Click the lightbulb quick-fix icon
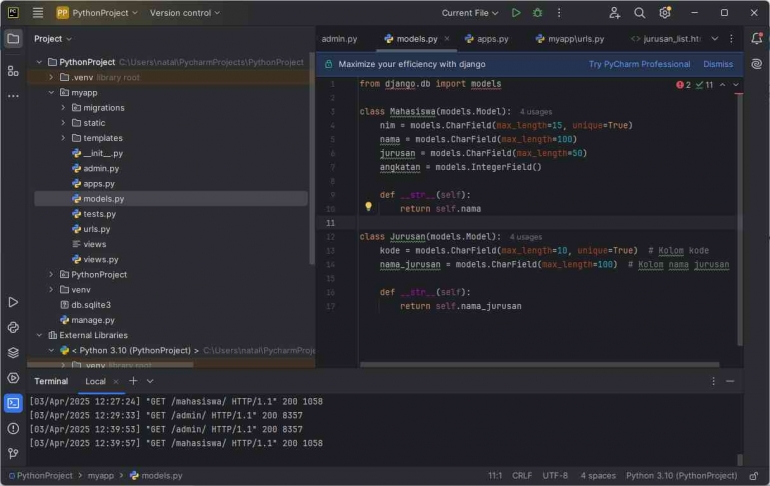This screenshot has height=486, width=770. (x=368, y=207)
